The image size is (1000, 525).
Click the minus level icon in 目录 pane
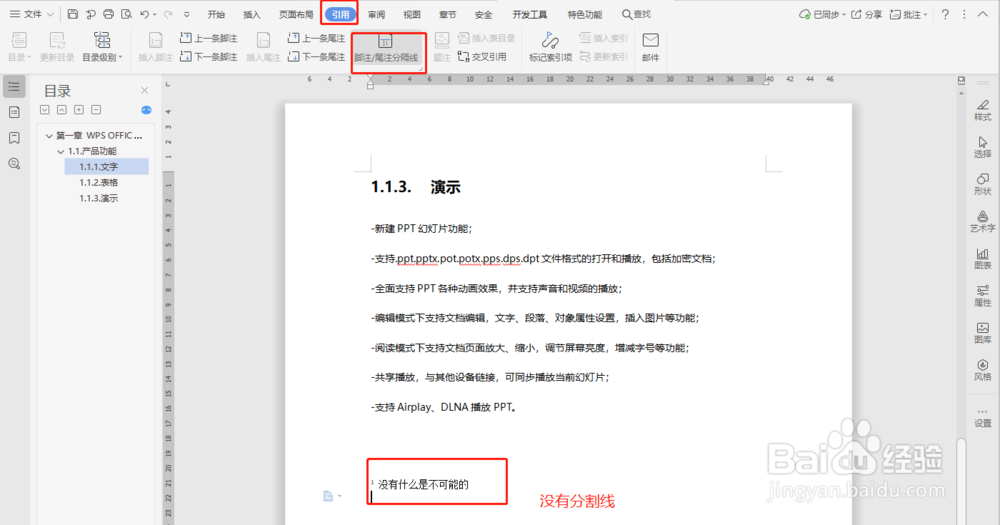[96, 110]
